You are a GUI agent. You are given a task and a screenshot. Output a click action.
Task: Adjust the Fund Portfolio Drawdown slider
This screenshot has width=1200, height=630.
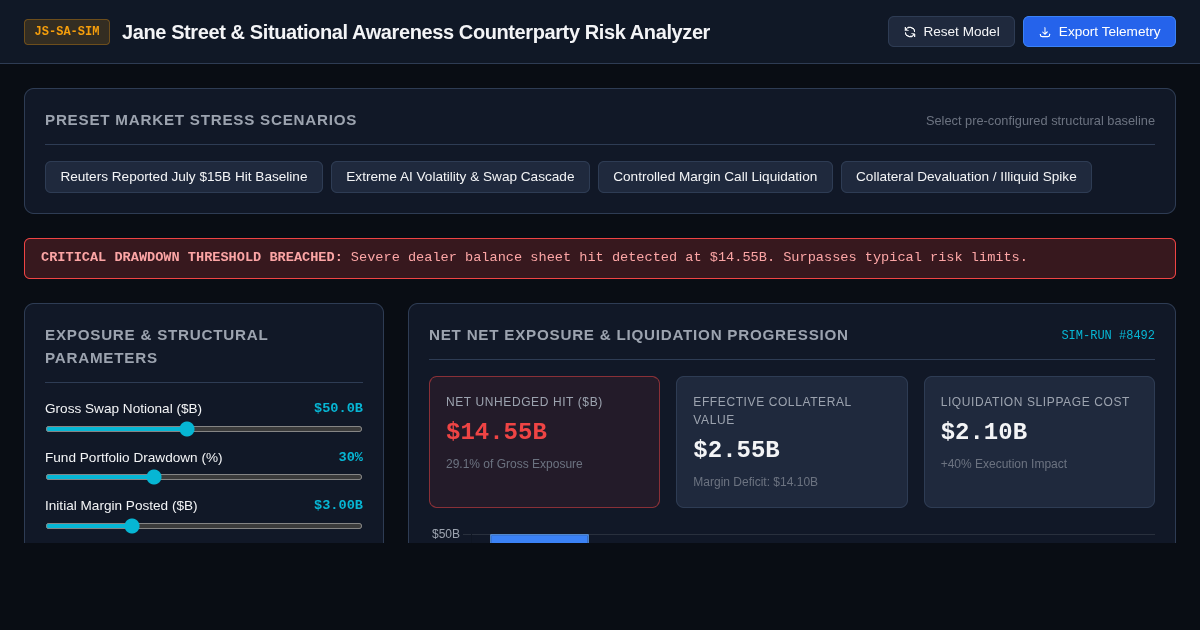click(204, 477)
